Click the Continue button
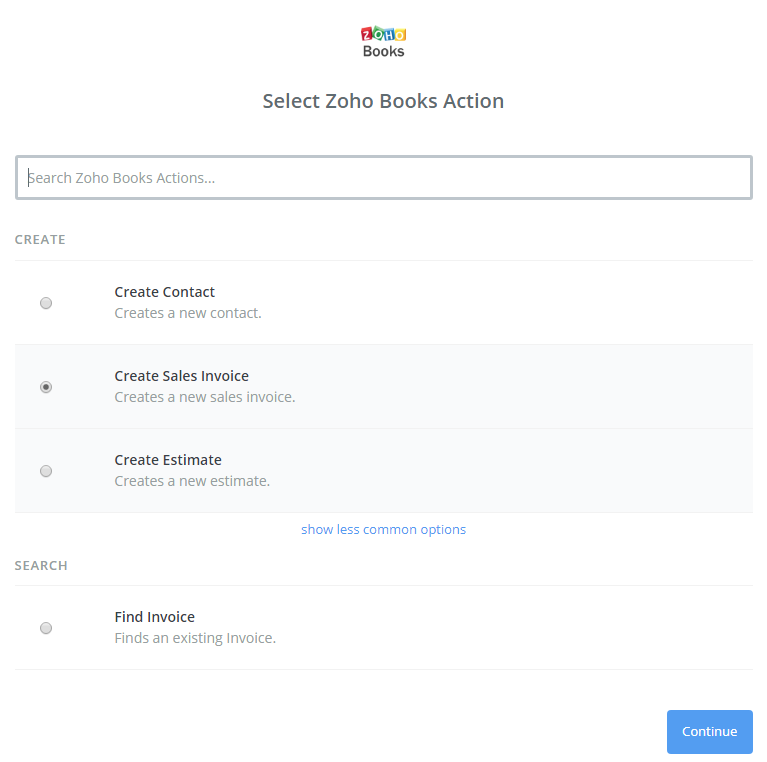 (x=710, y=732)
